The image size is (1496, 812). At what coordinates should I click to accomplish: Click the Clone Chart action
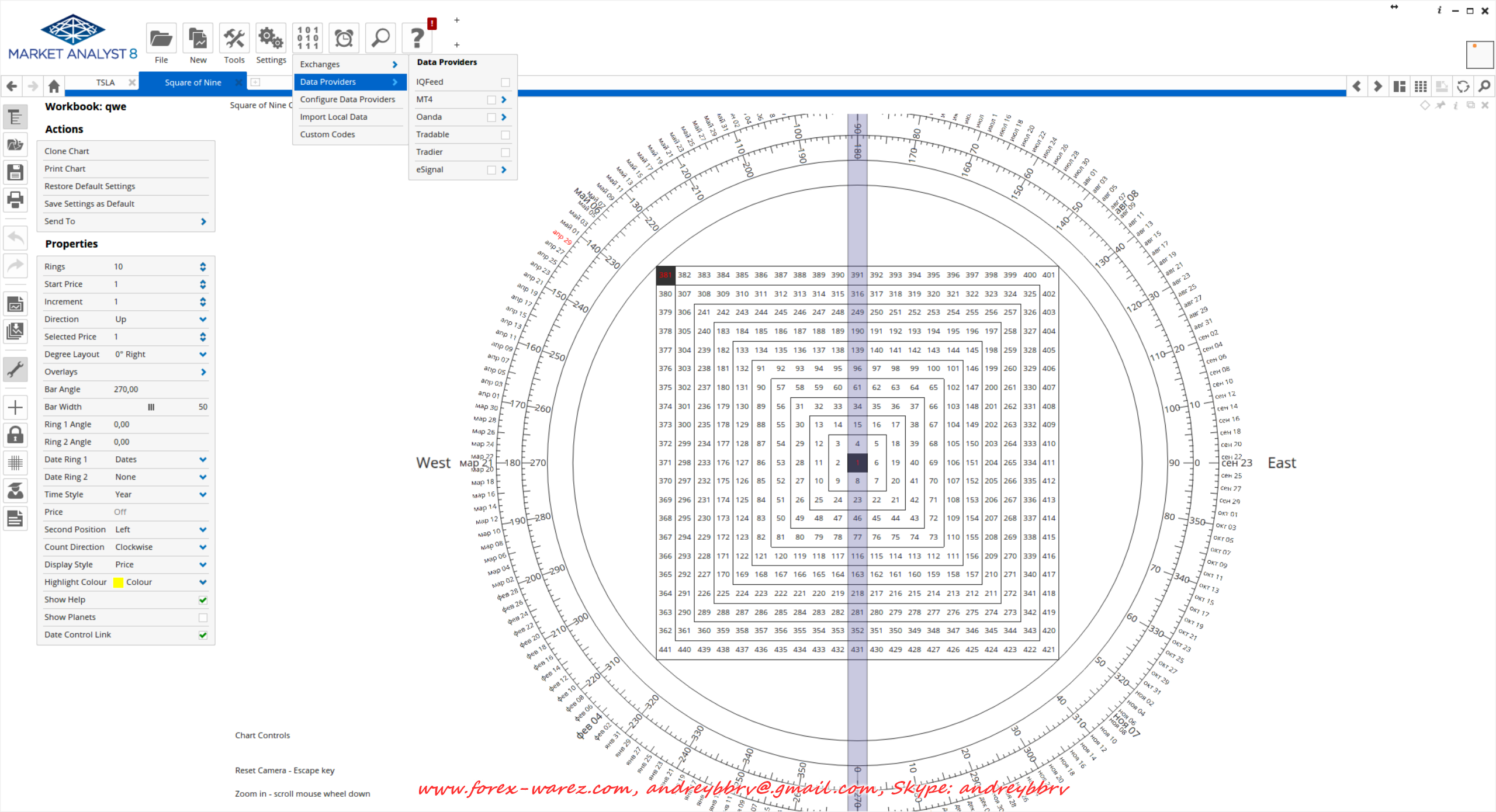click(x=67, y=151)
